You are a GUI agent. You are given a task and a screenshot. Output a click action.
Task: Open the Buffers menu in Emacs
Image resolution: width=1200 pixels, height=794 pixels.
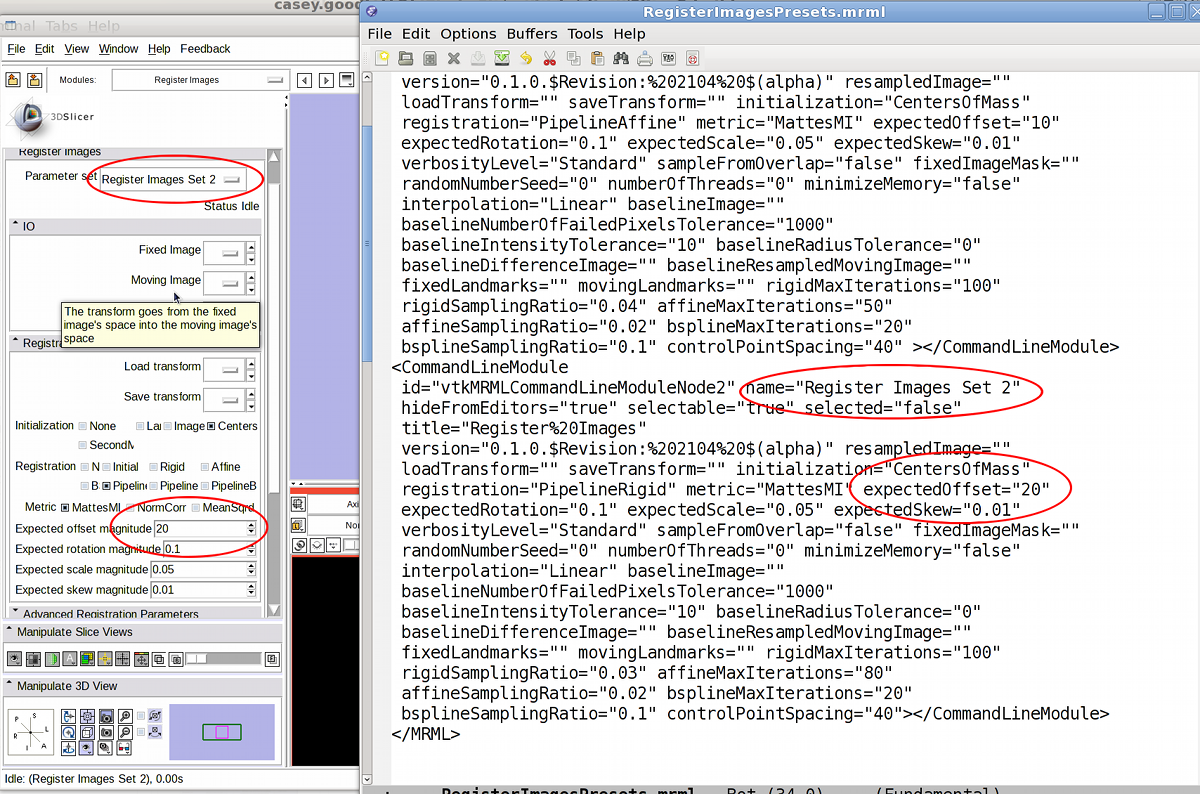532,33
